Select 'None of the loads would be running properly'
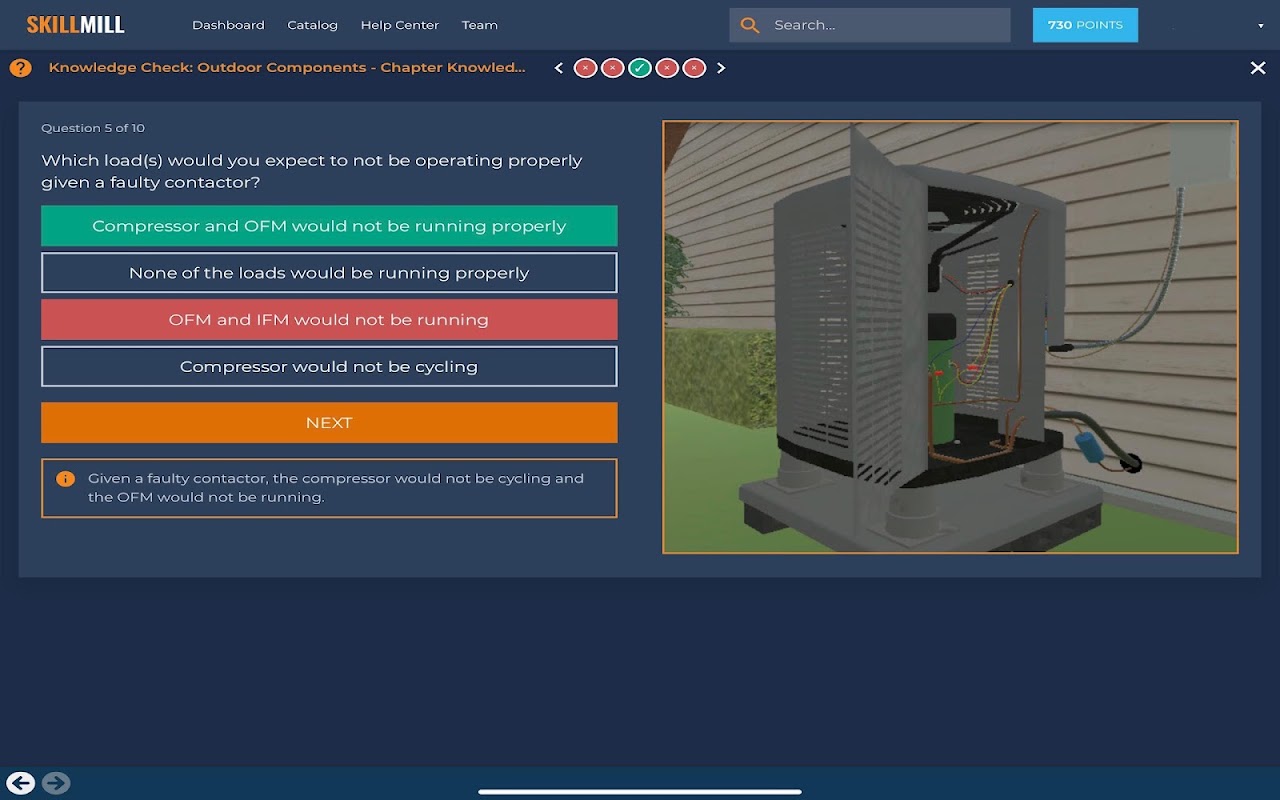This screenshot has height=800, width=1280. 329,273
